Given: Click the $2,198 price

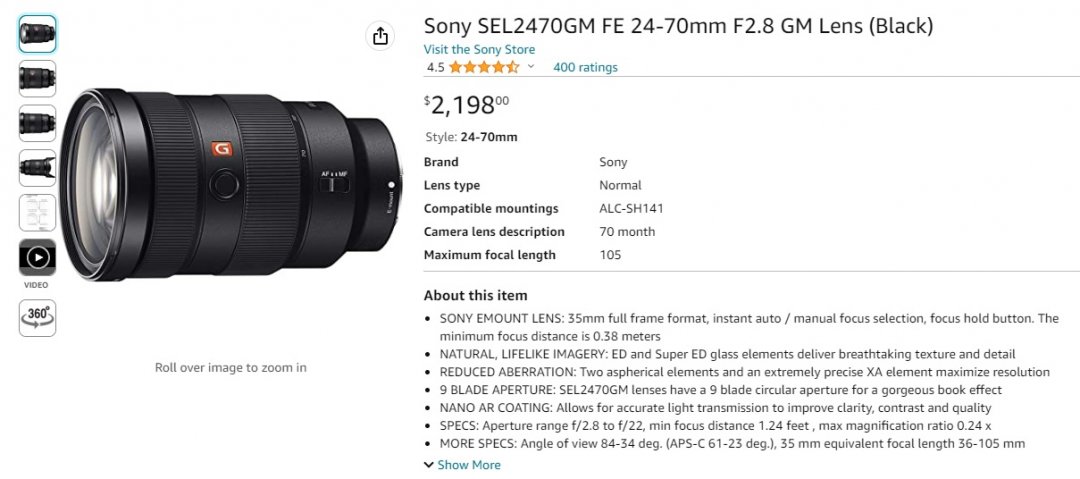Looking at the screenshot, I should coord(466,105).
